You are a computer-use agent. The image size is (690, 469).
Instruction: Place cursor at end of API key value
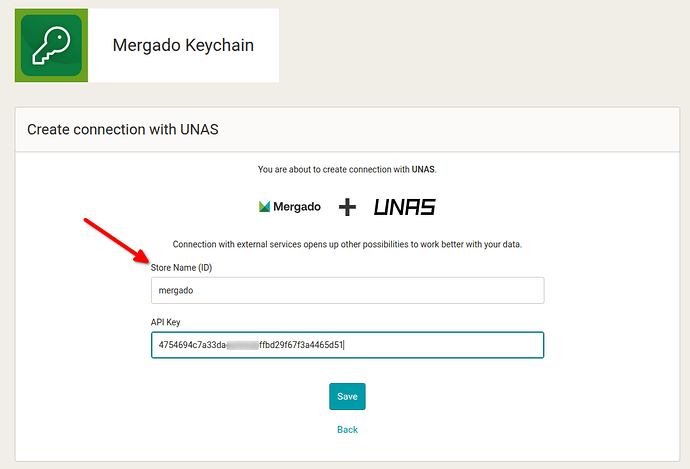pyautogui.click(x=343, y=345)
